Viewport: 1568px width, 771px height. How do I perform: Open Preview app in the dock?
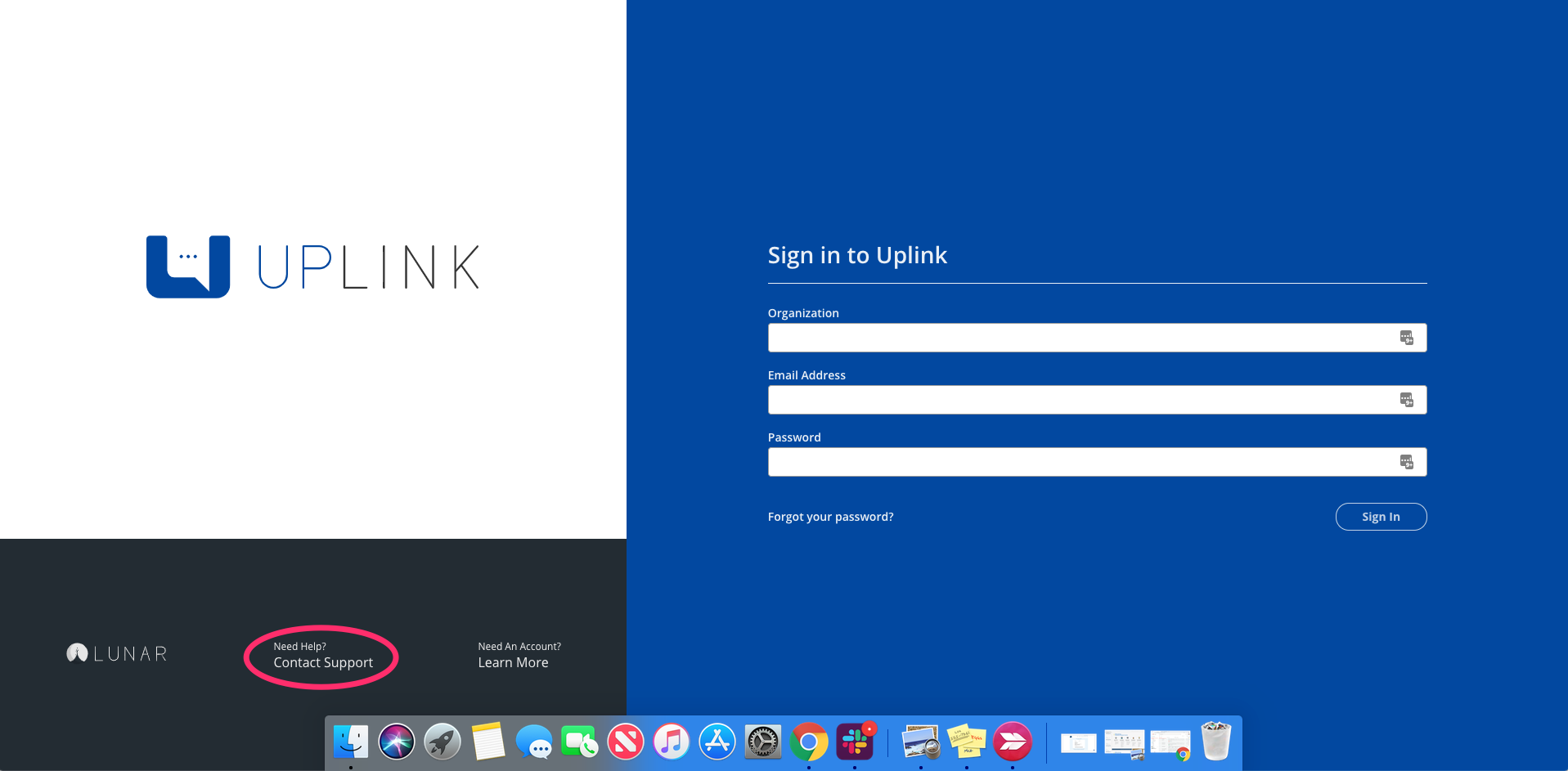tap(921, 742)
